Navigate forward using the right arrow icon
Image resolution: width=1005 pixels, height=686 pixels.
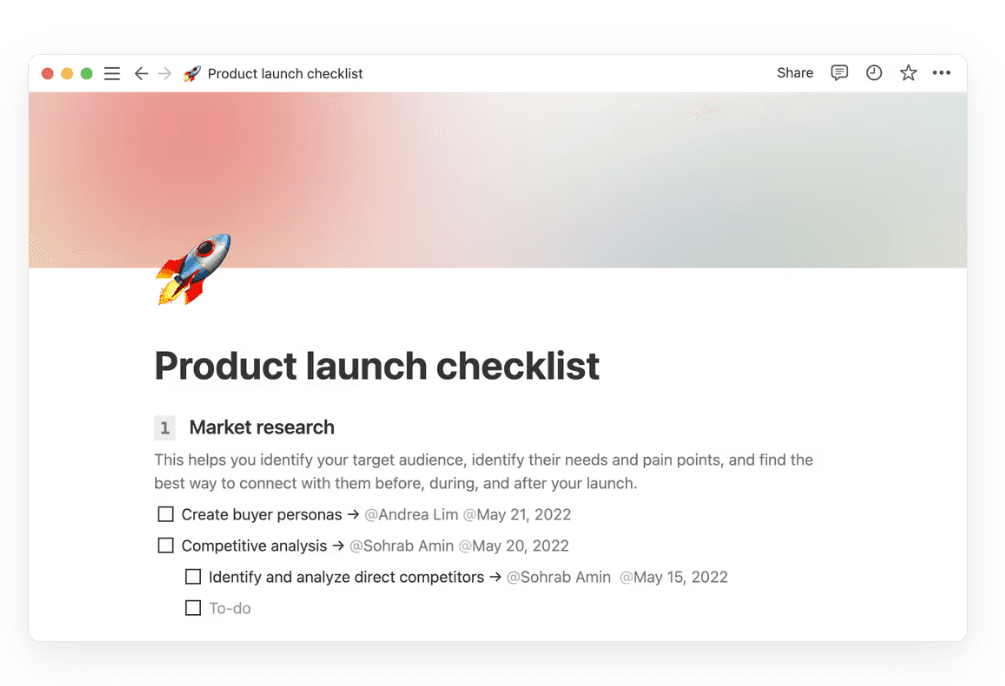pyautogui.click(x=166, y=73)
